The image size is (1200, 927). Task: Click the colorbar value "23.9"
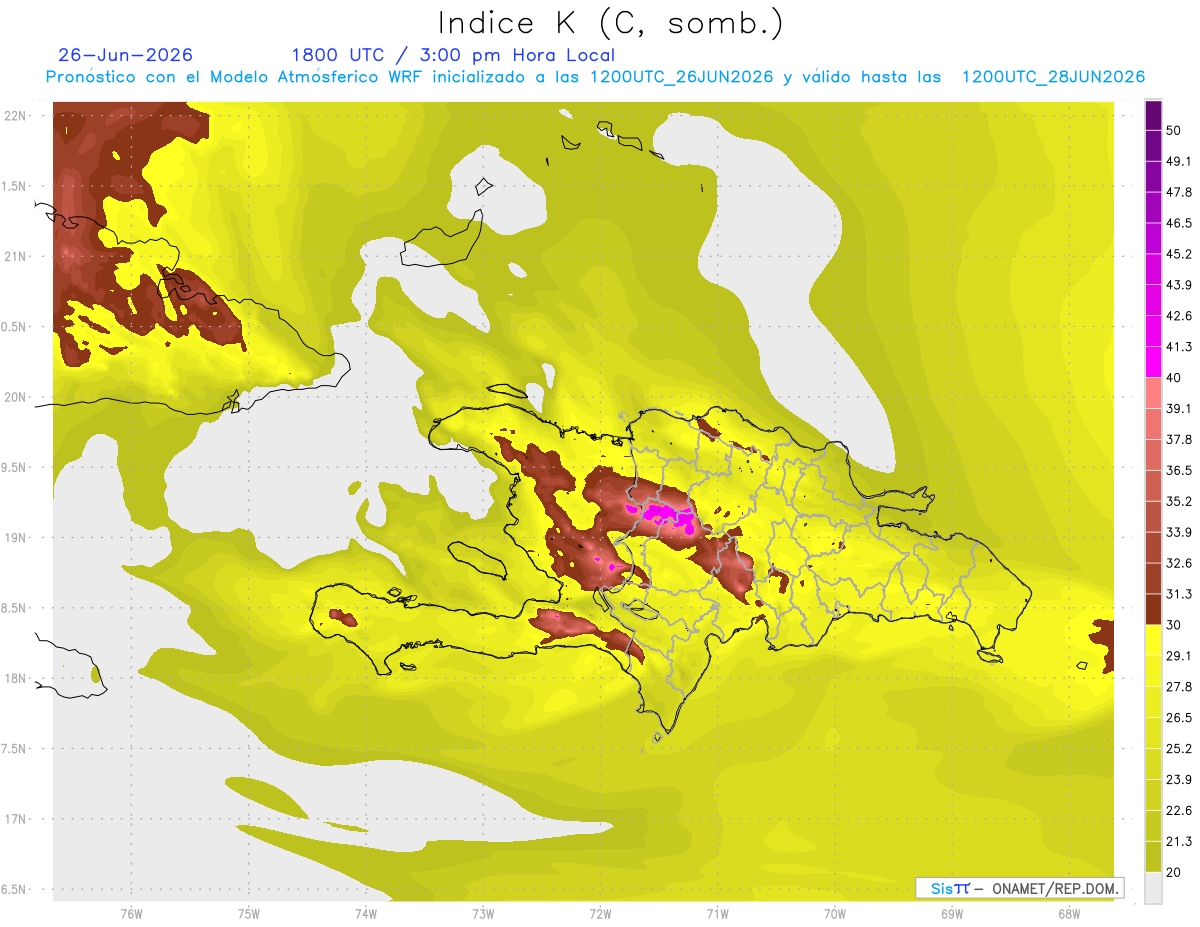pos(1179,780)
